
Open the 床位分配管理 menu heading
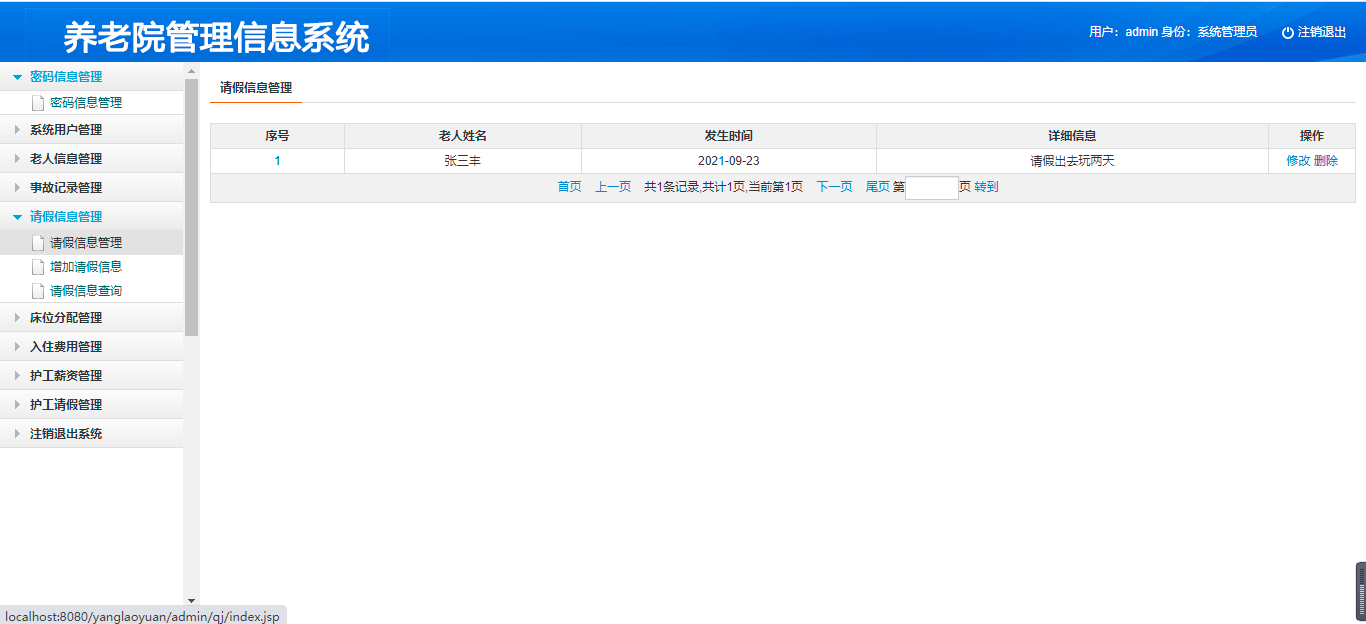(x=66, y=318)
